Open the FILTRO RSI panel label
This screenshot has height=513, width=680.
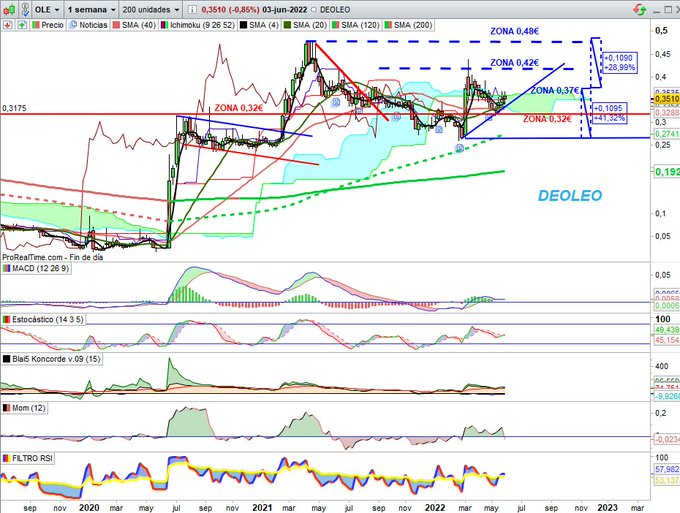[33, 458]
